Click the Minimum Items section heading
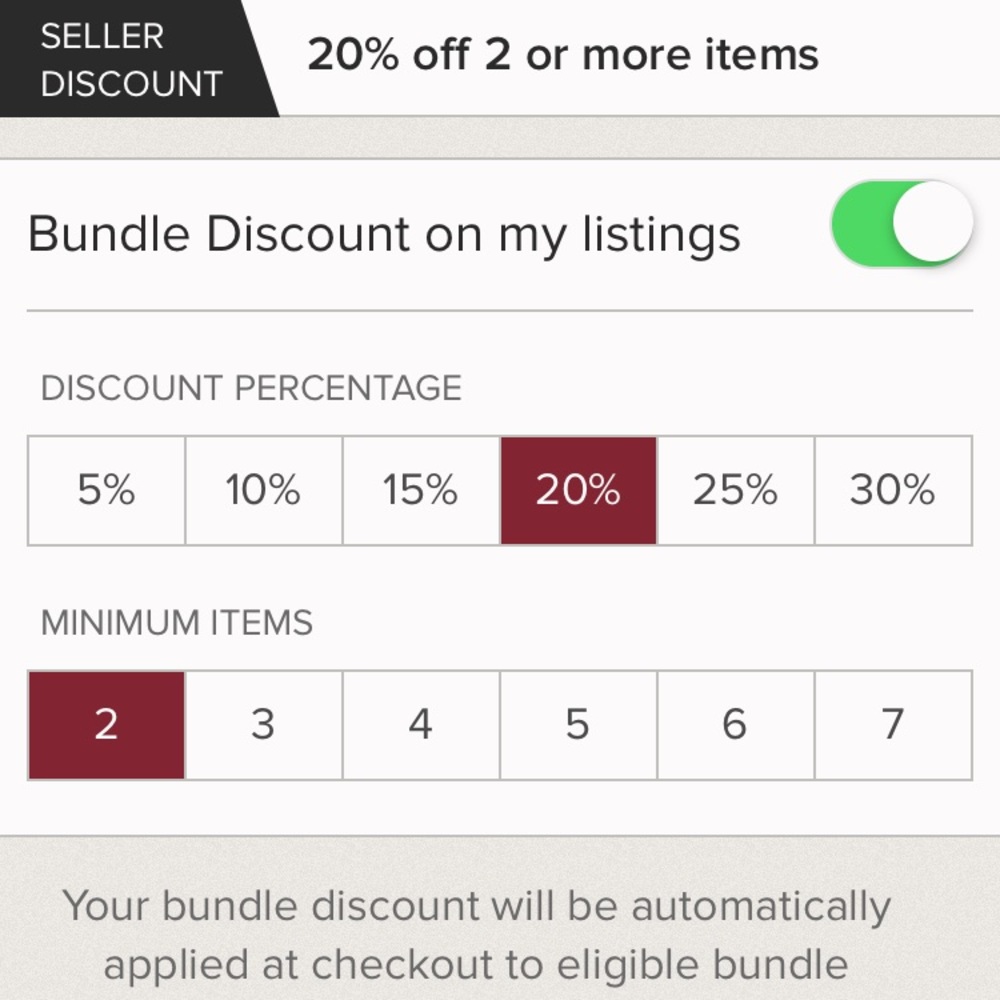Viewport: 1000px width, 1000px height. [176, 622]
